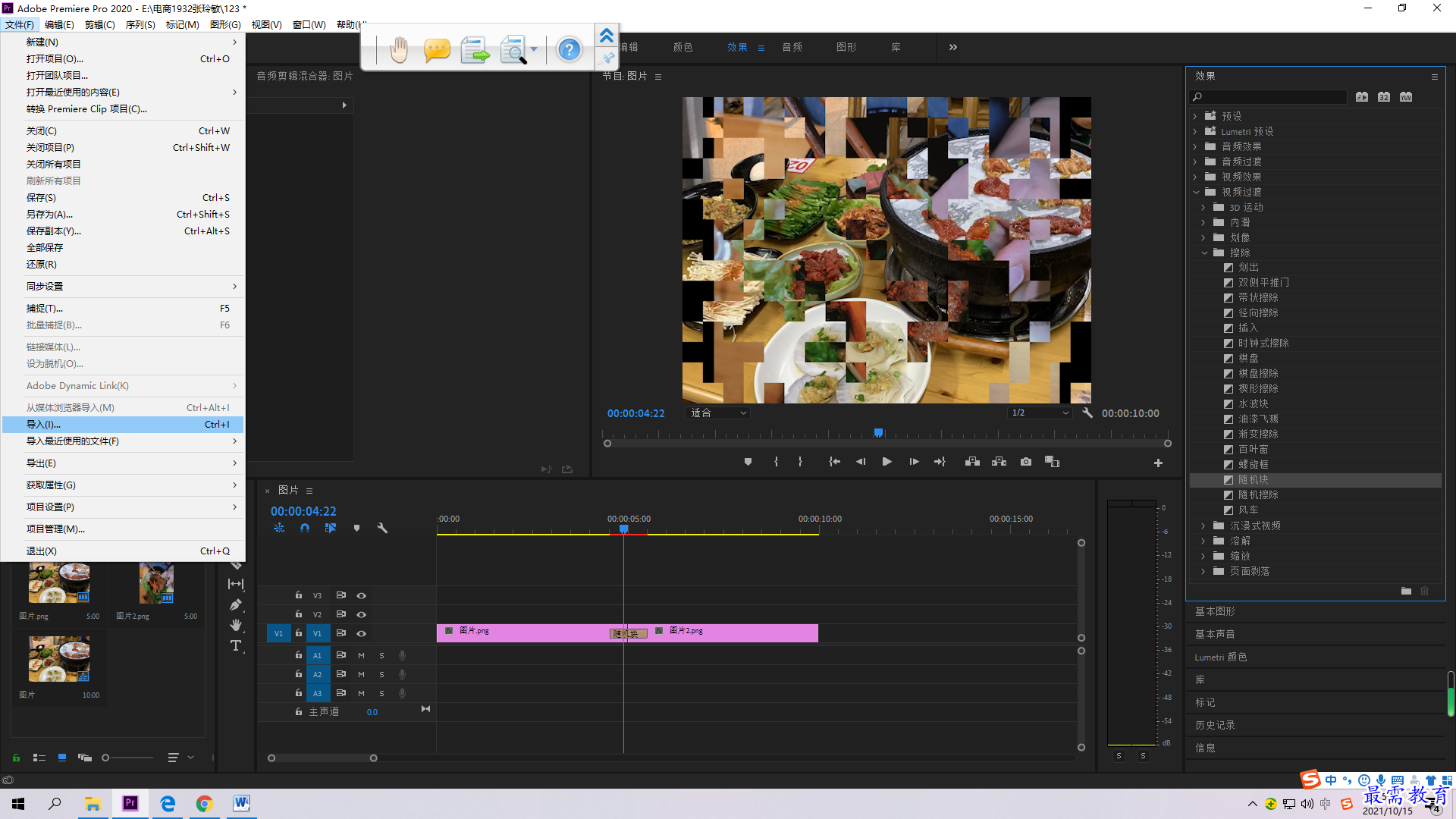Image resolution: width=1456 pixels, height=819 pixels.
Task: Collapse the 视频过渡 folder
Action: [1196, 192]
